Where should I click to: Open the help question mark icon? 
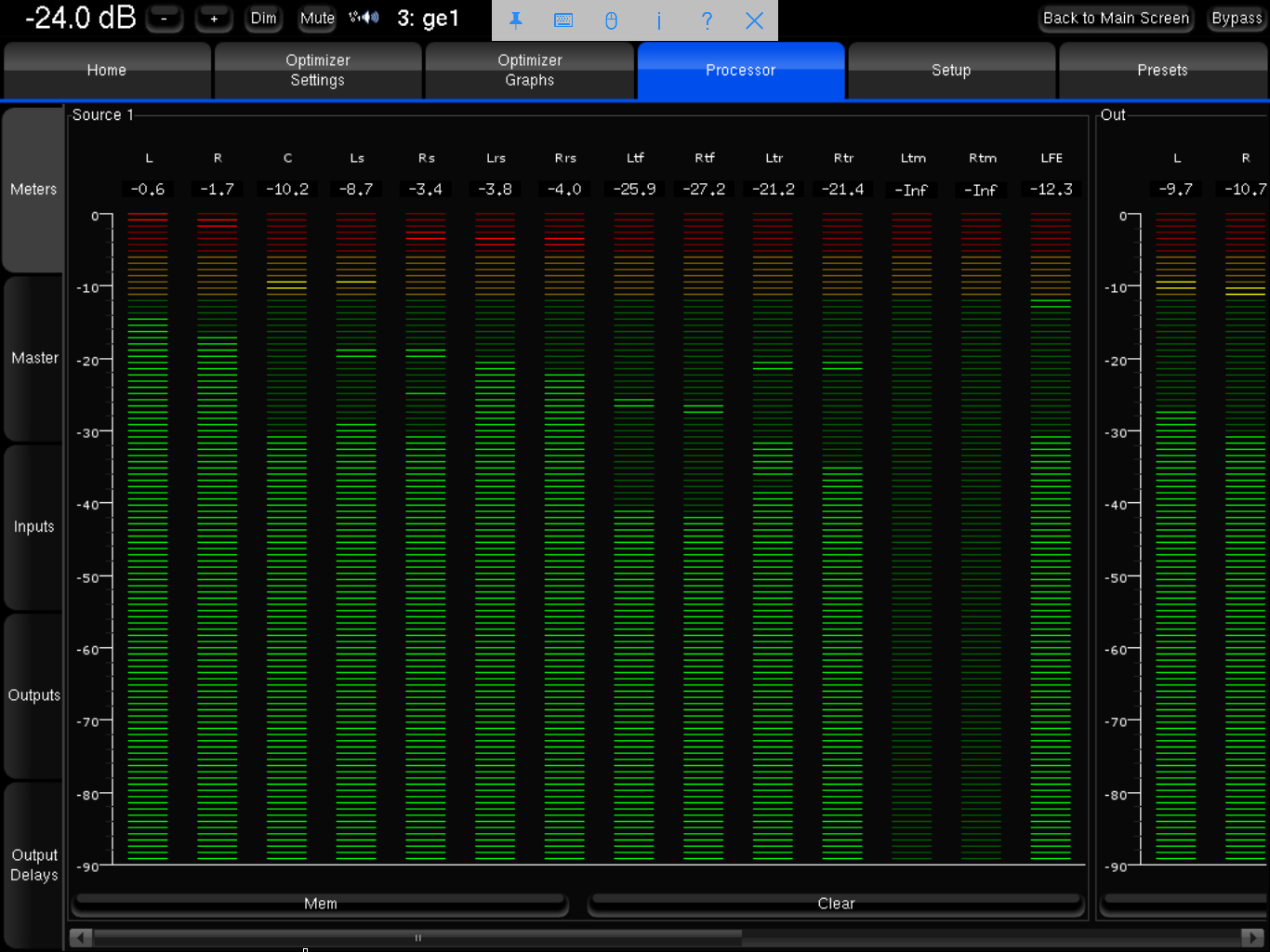click(x=707, y=20)
